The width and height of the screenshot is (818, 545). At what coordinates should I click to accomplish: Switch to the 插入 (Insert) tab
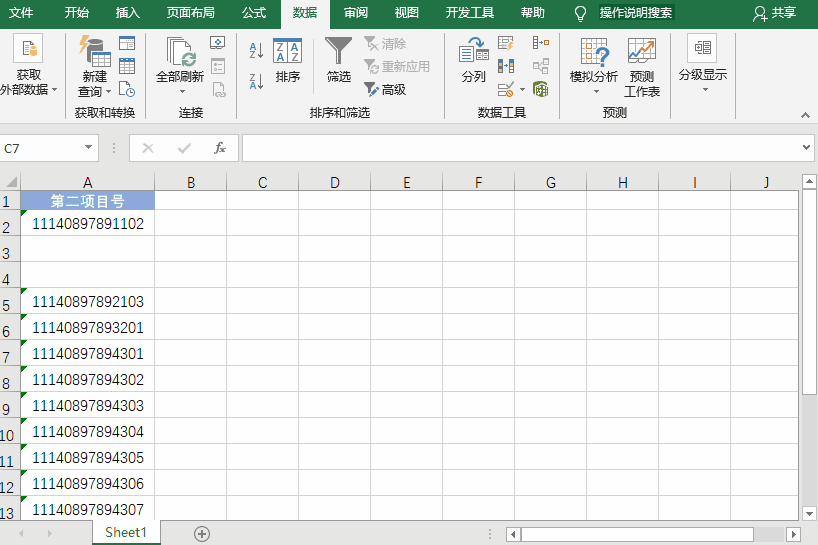coord(127,13)
